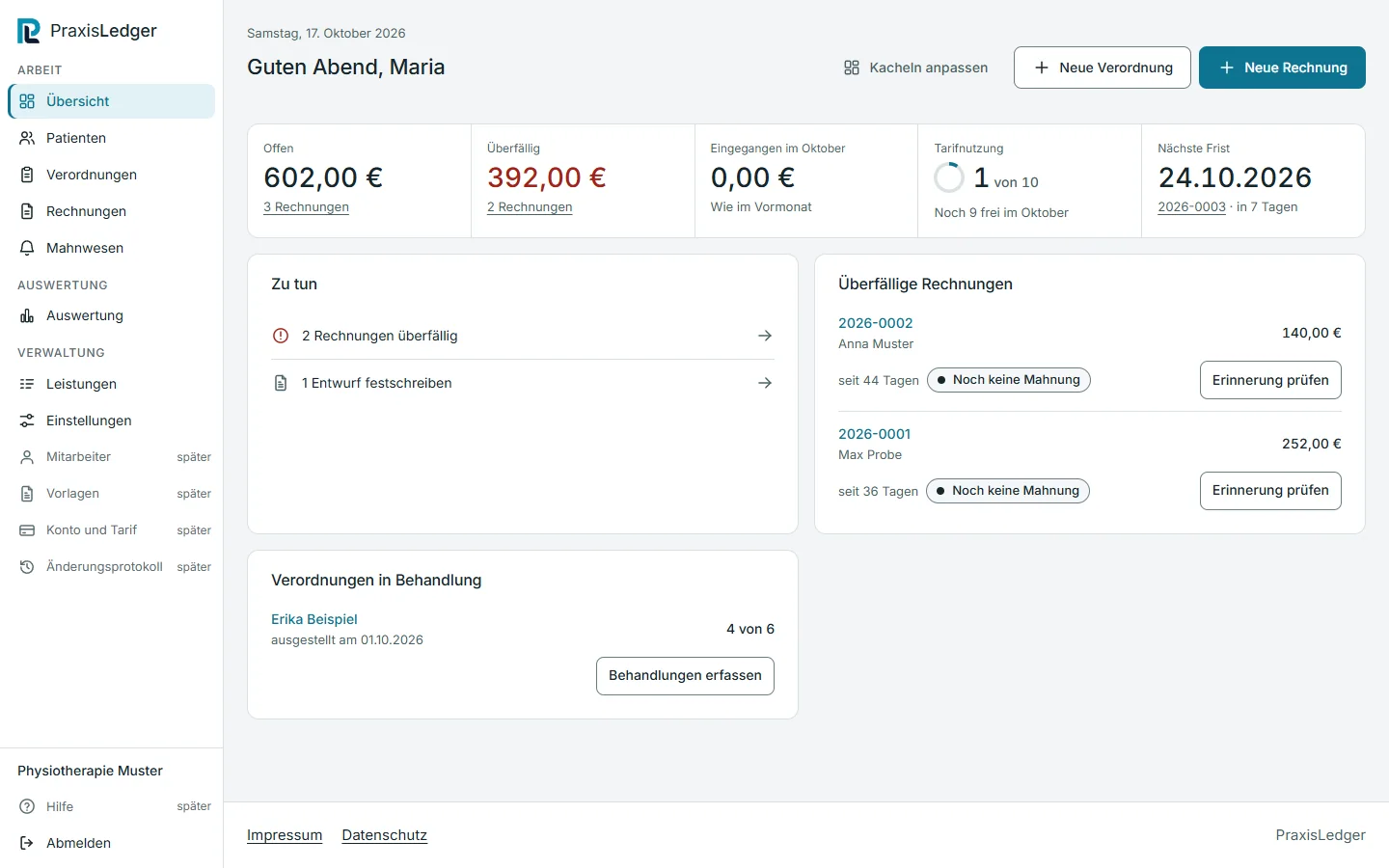Create a Neue Verordnung

pyautogui.click(x=1103, y=68)
